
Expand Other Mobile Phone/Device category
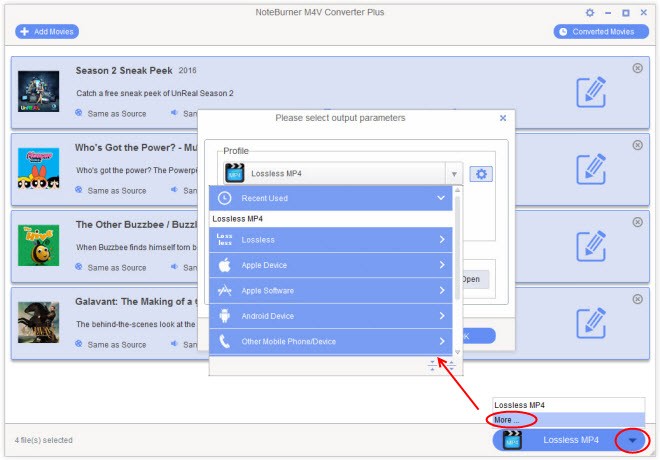coord(330,341)
